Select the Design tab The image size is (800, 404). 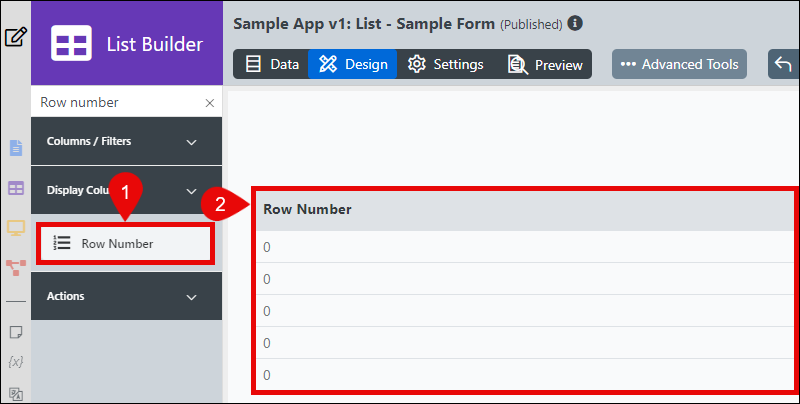coord(353,64)
